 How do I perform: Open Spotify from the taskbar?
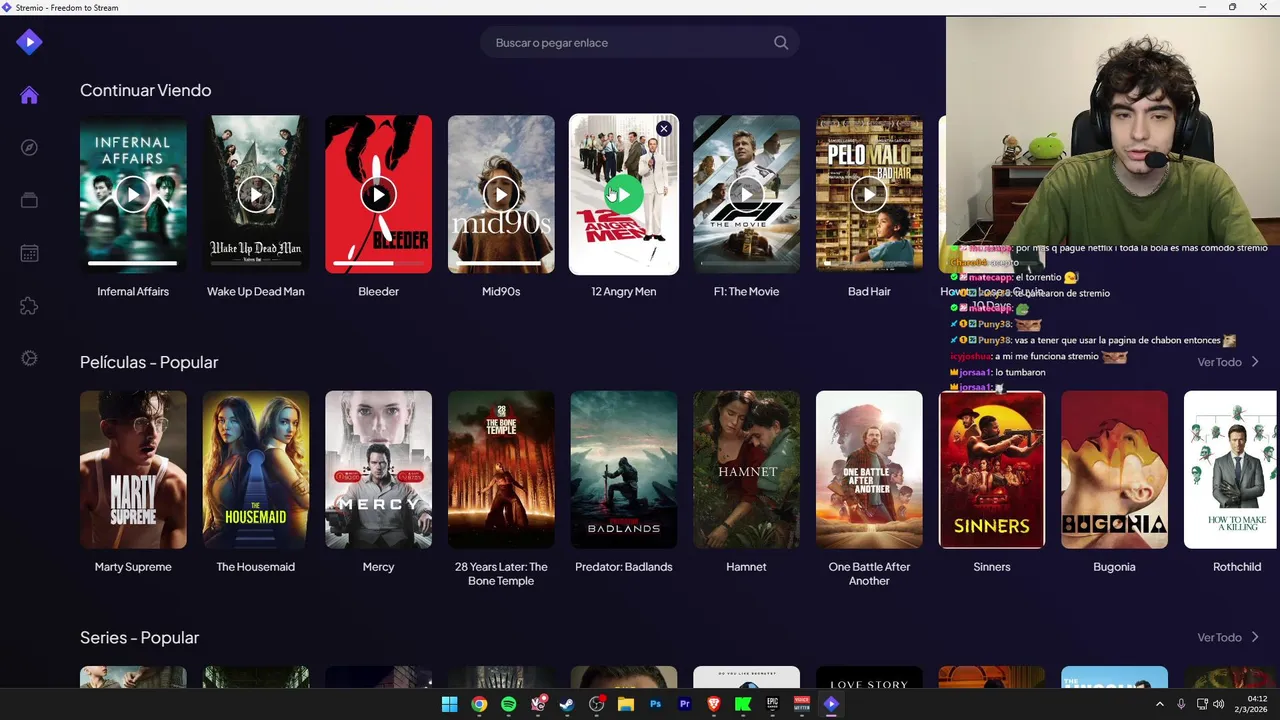tap(508, 704)
